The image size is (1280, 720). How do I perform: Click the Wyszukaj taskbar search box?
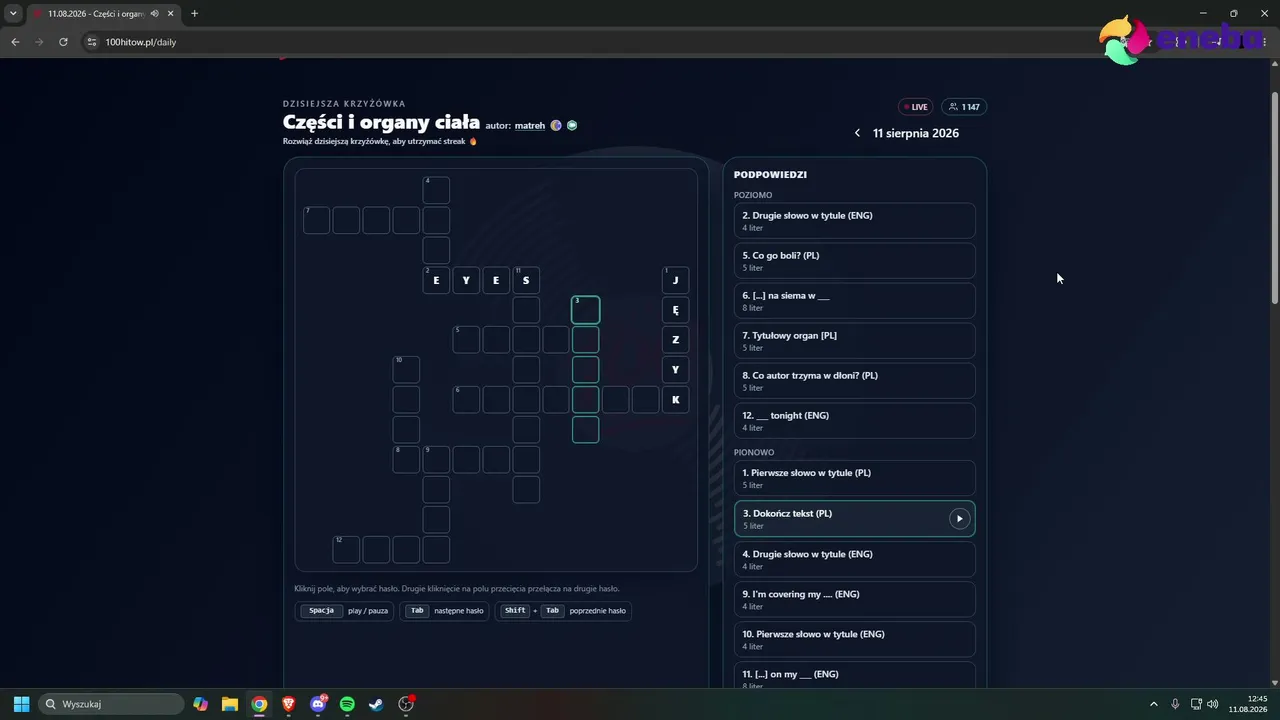(112, 704)
